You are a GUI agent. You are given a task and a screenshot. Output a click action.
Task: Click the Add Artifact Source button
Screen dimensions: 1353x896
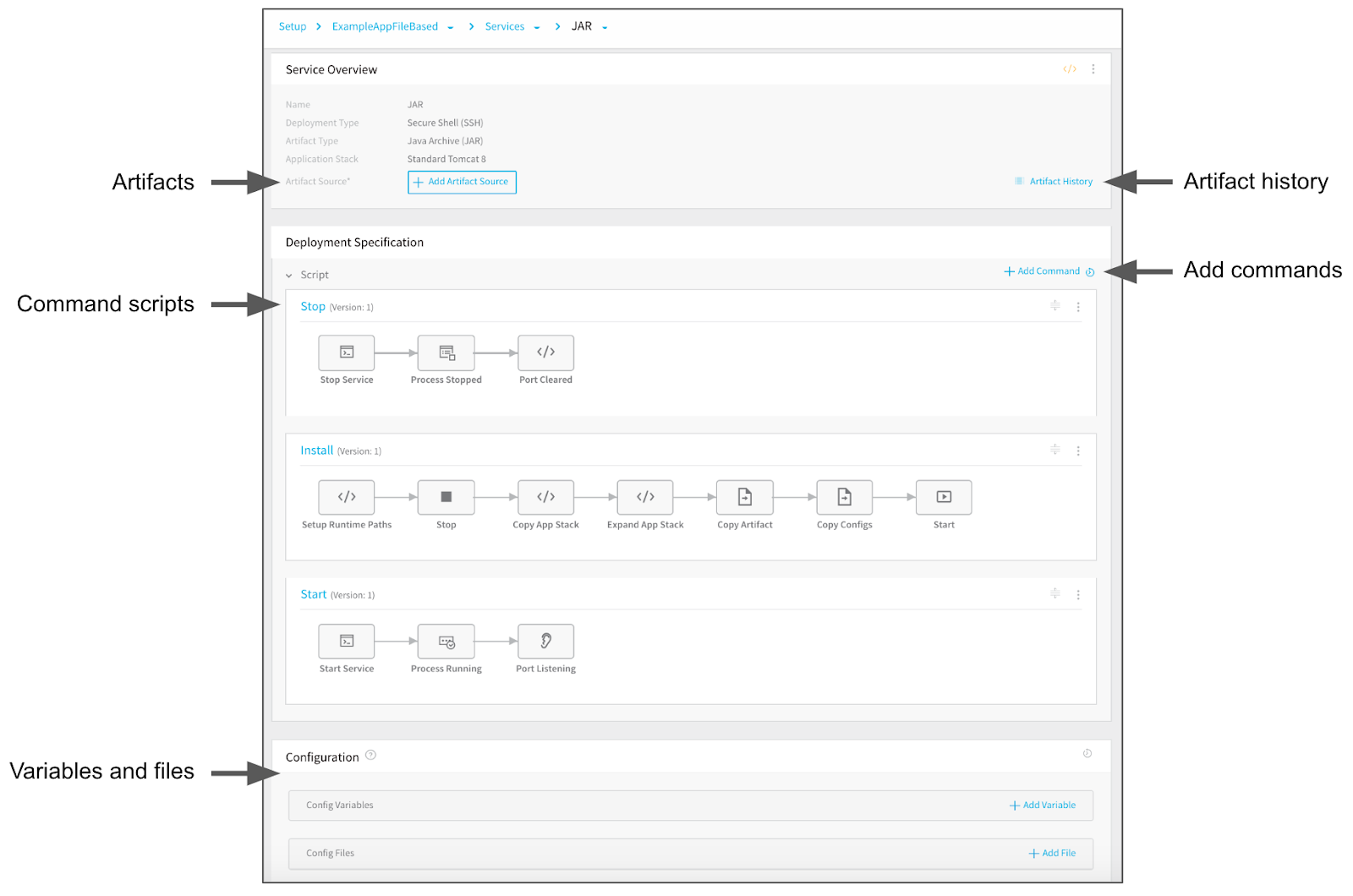click(x=462, y=182)
